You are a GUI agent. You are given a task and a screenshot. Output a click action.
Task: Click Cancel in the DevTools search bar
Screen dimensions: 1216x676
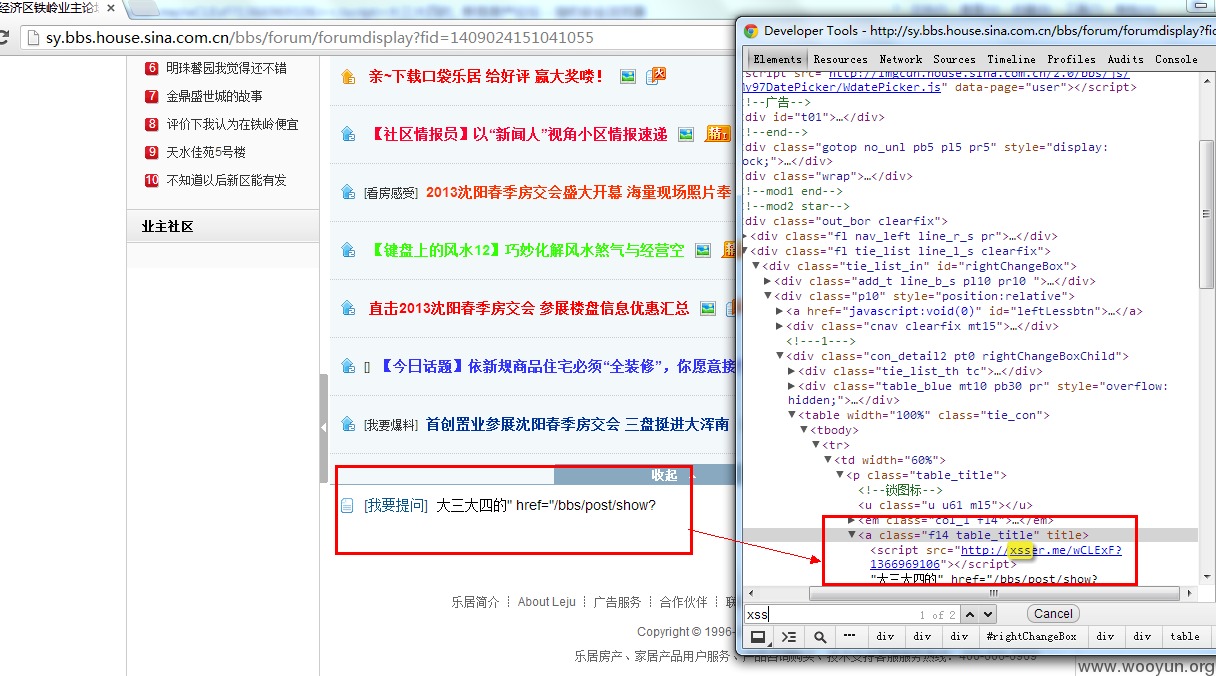click(1052, 614)
